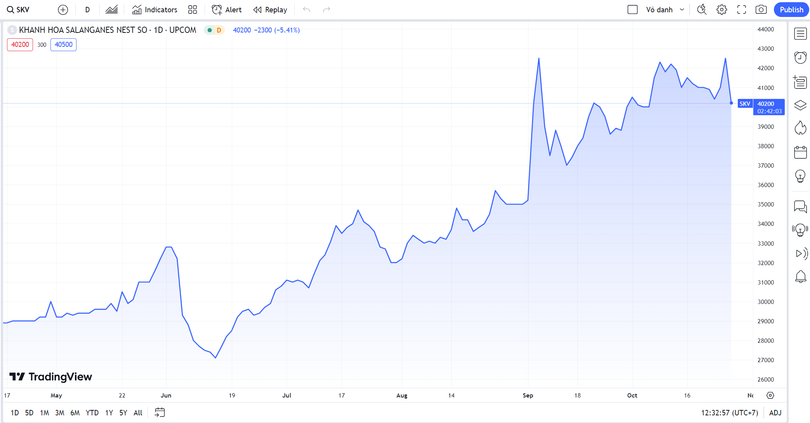Click the D delayed-data status badge
810x423 pixels.
coord(219,31)
